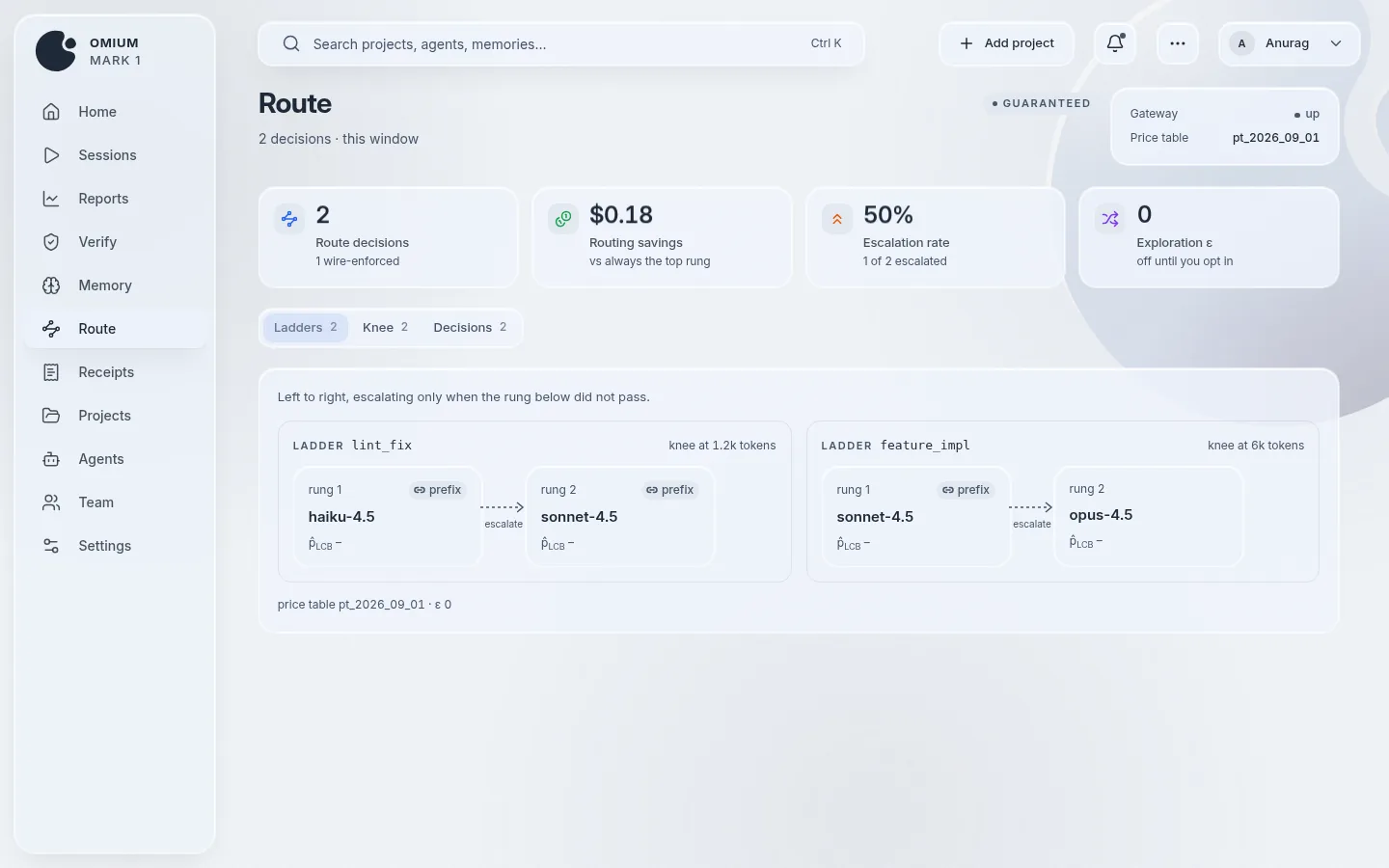Click the Gateway 'up' status indicator
Image resolution: width=1389 pixels, height=868 pixels.
[1307, 114]
